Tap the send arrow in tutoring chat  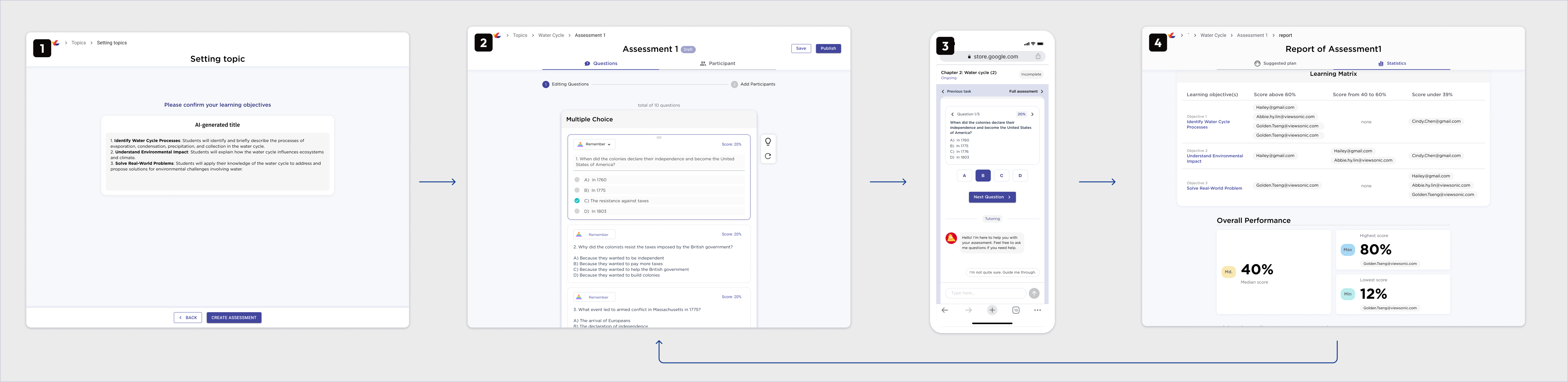1034,293
